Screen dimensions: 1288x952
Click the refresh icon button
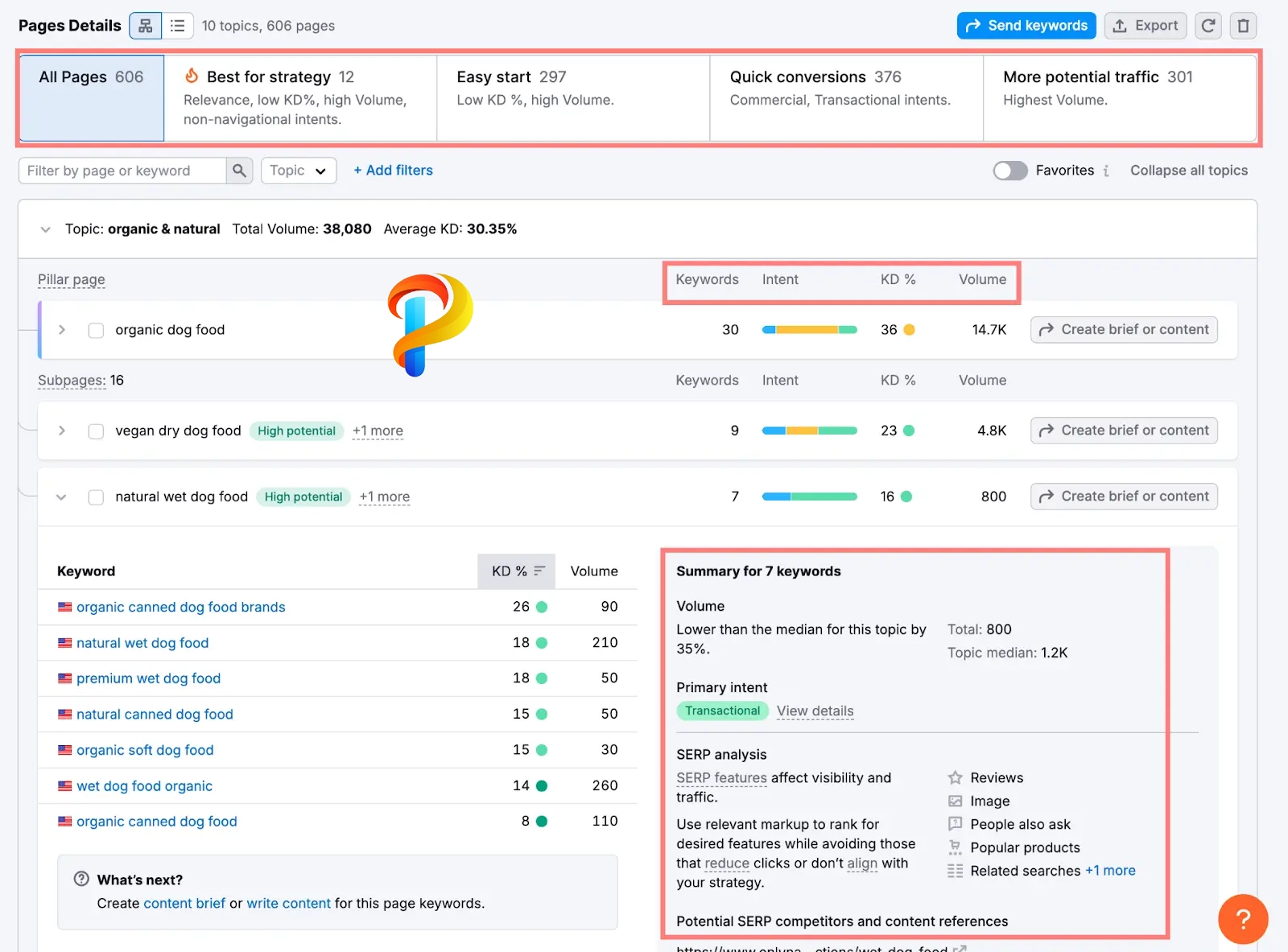point(1207,26)
